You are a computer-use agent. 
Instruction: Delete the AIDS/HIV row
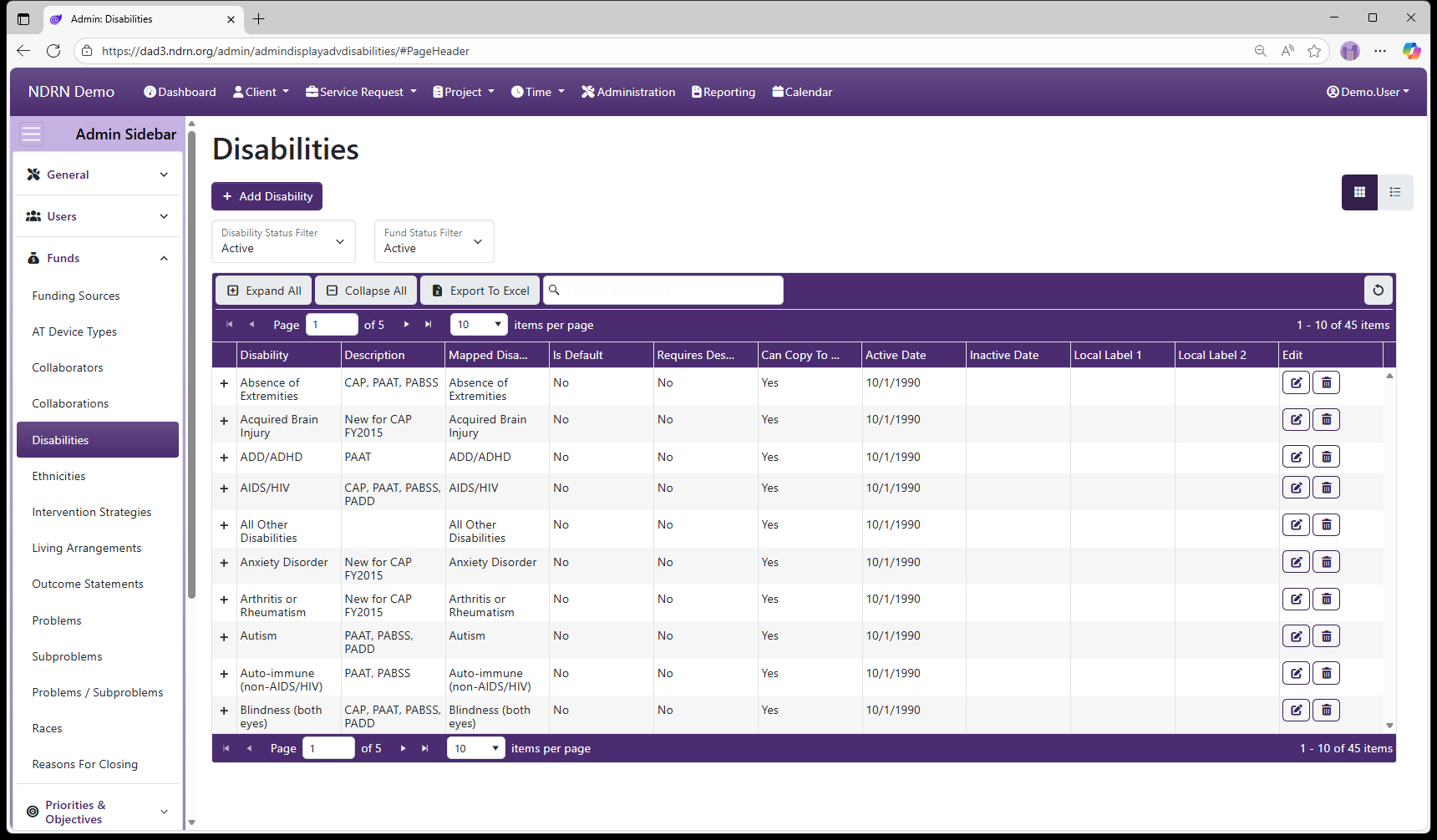[x=1326, y=488]
